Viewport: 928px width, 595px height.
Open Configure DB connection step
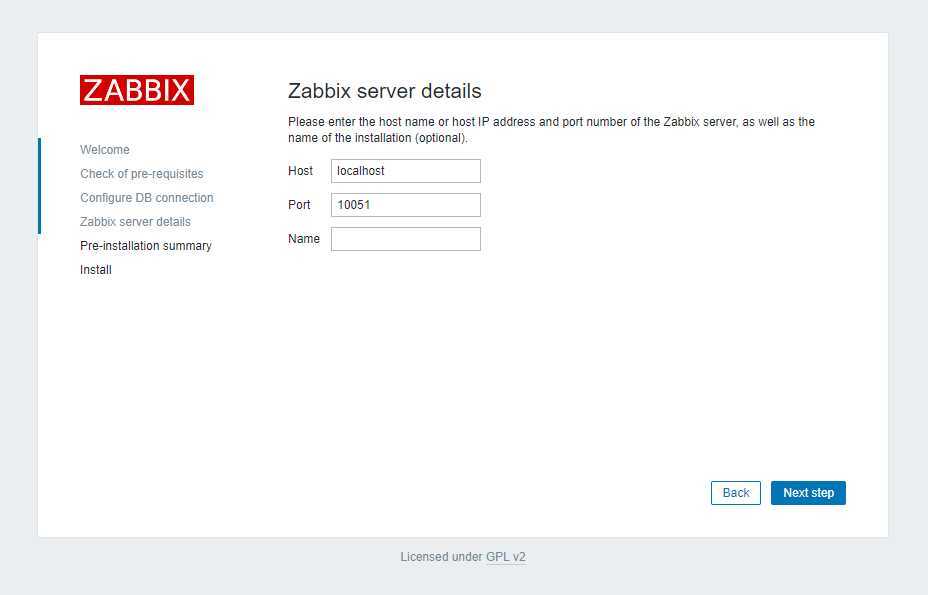[x=147, y=198]
